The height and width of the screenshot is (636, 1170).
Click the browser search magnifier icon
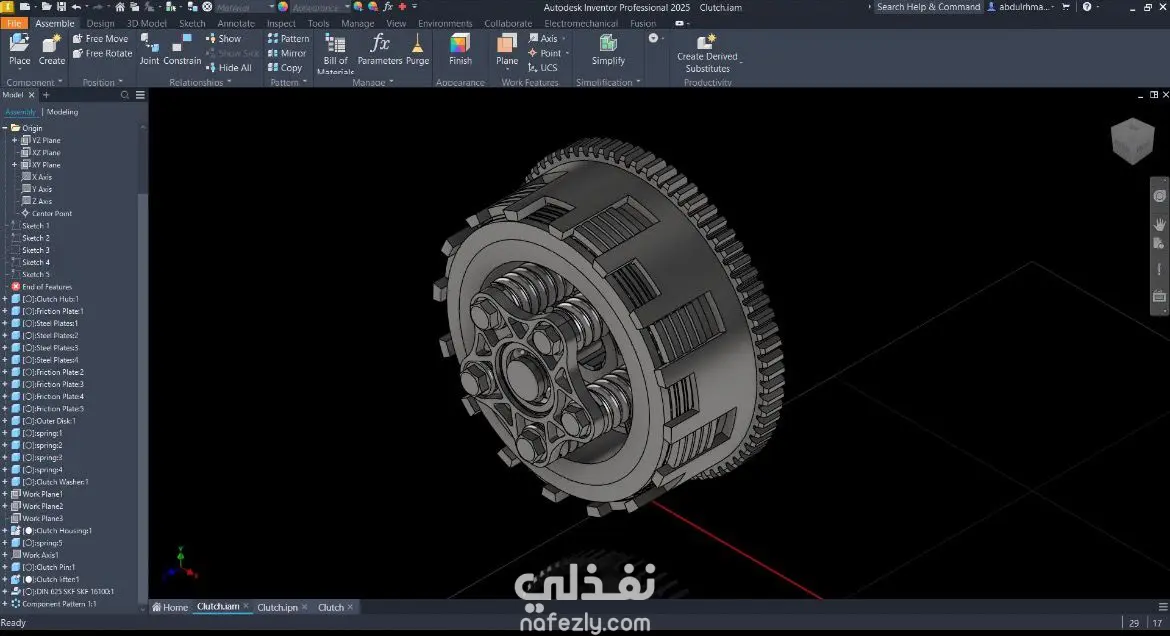[x=125, y=95]
